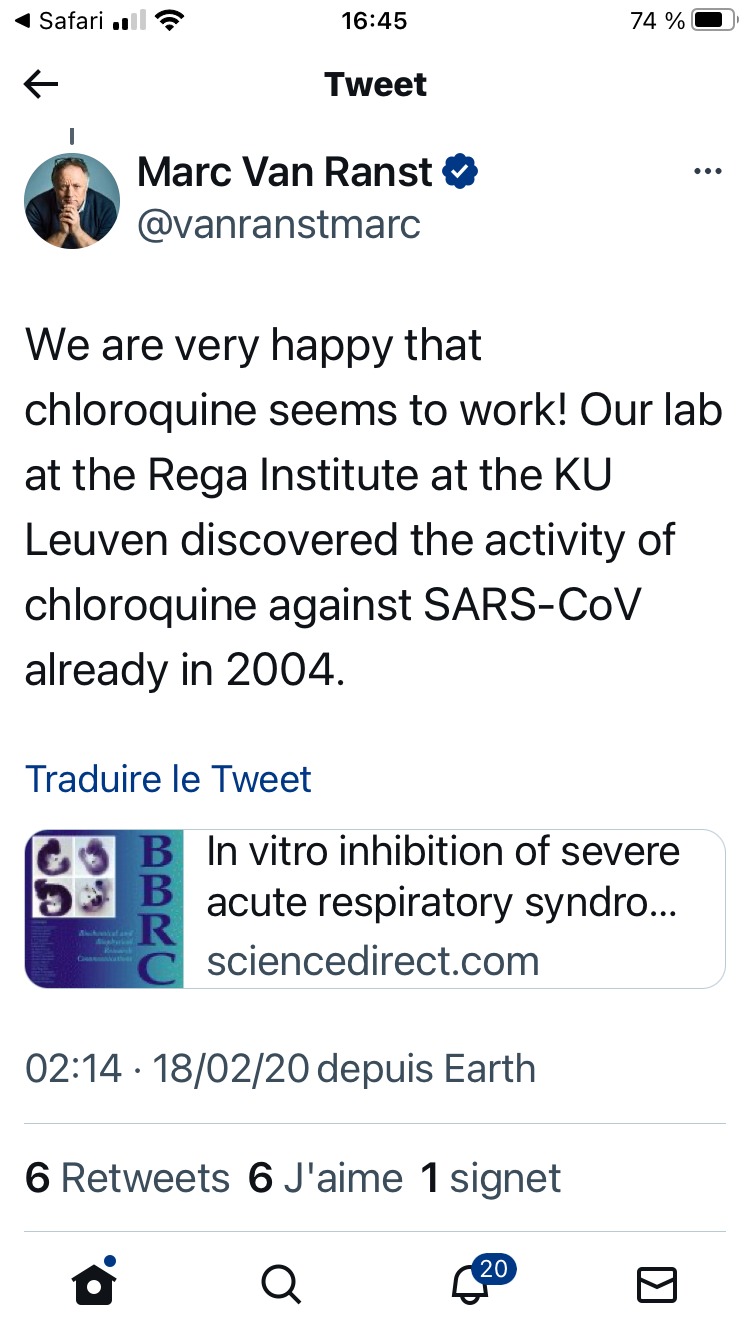Open the Messages envelope tab
750x1334 pixels.
click(x=657, y=1284)
